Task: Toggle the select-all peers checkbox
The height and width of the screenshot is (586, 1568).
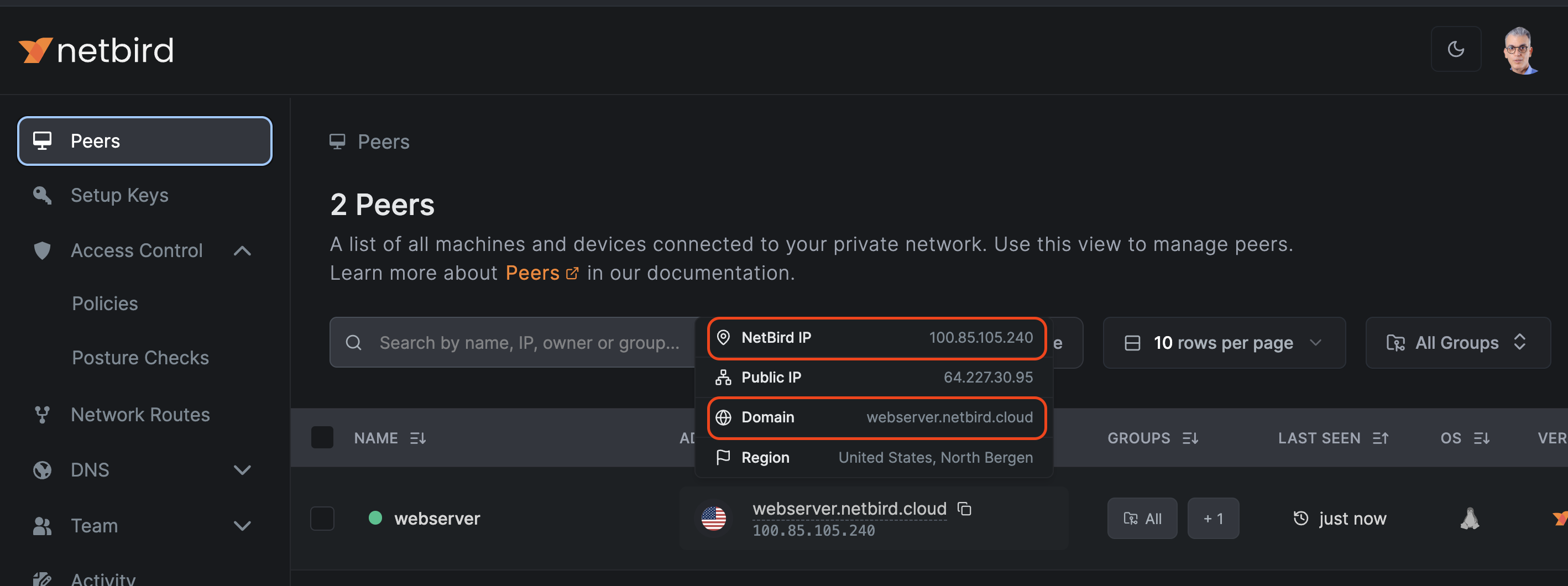Action: (x=322, y=437)
